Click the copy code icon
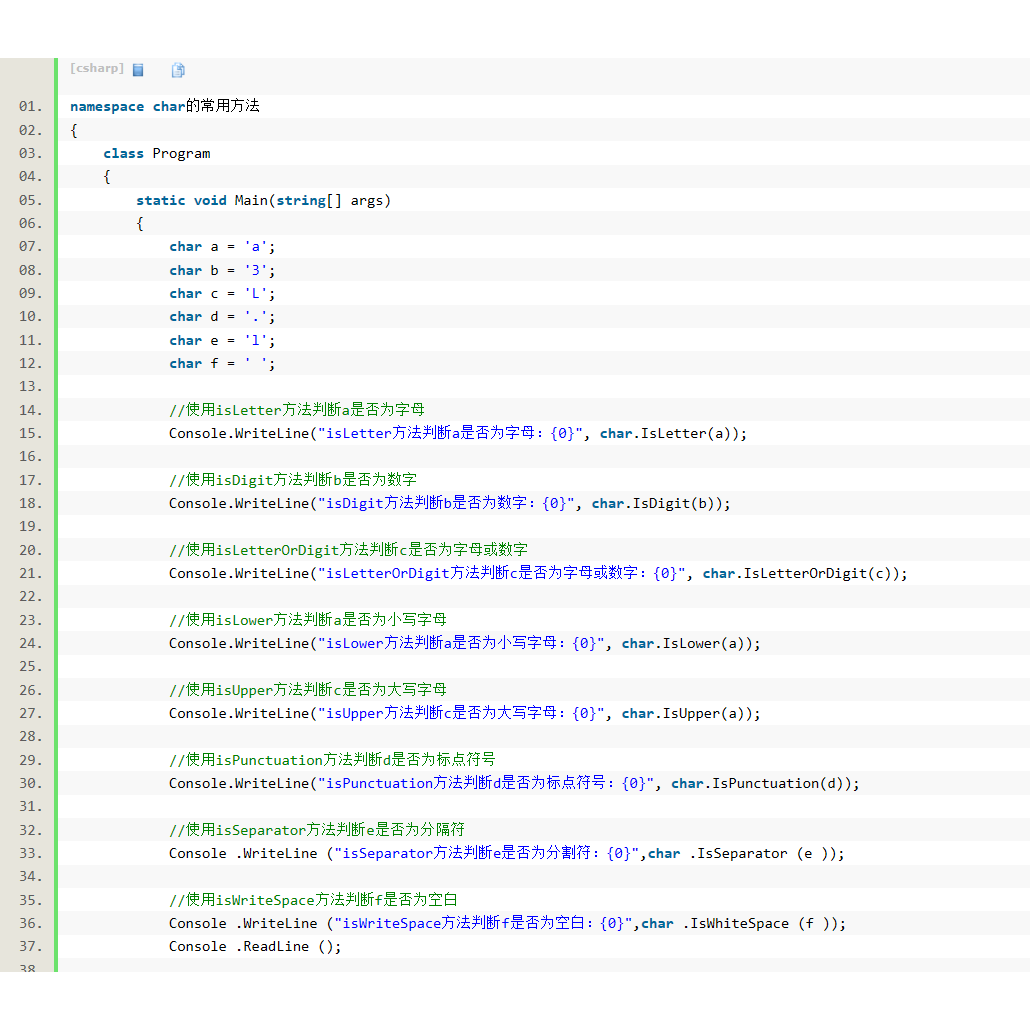 [x=178, y=70]
